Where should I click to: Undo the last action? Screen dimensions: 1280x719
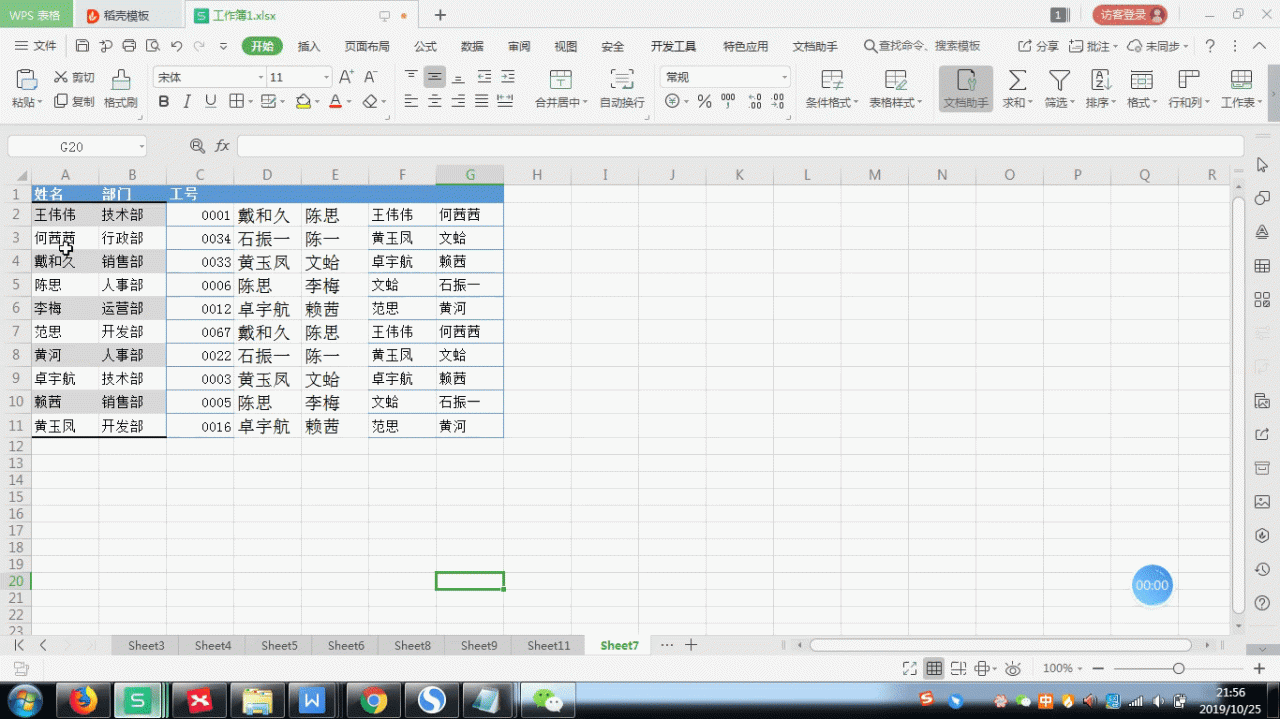click(177, 46)
